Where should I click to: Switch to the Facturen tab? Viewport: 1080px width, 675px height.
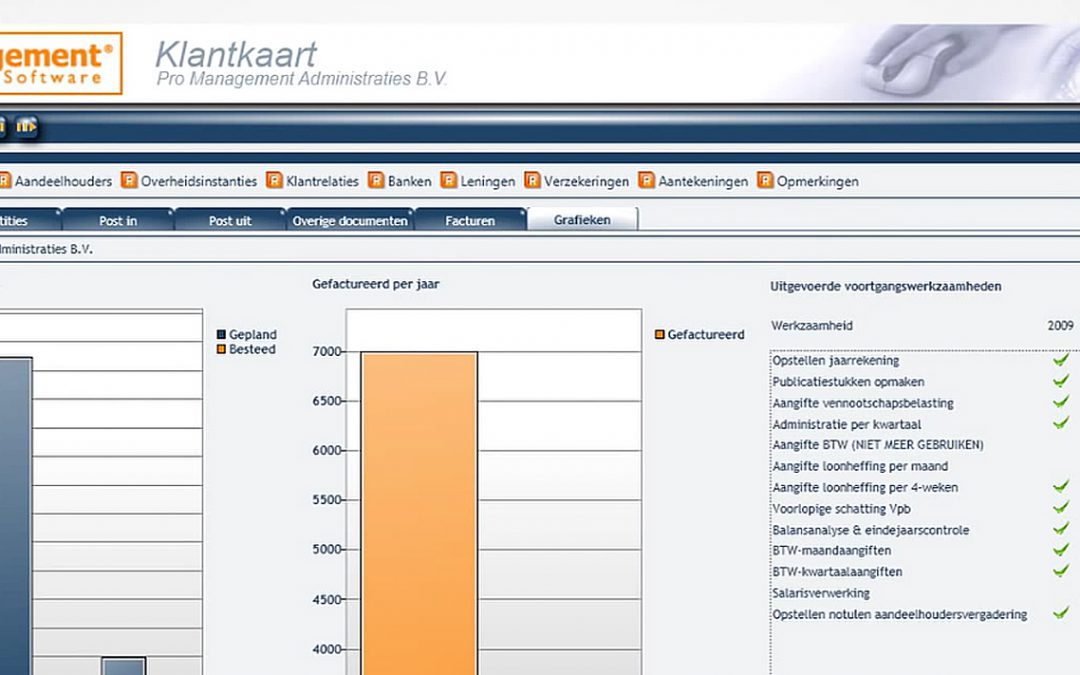coord(470,220)
